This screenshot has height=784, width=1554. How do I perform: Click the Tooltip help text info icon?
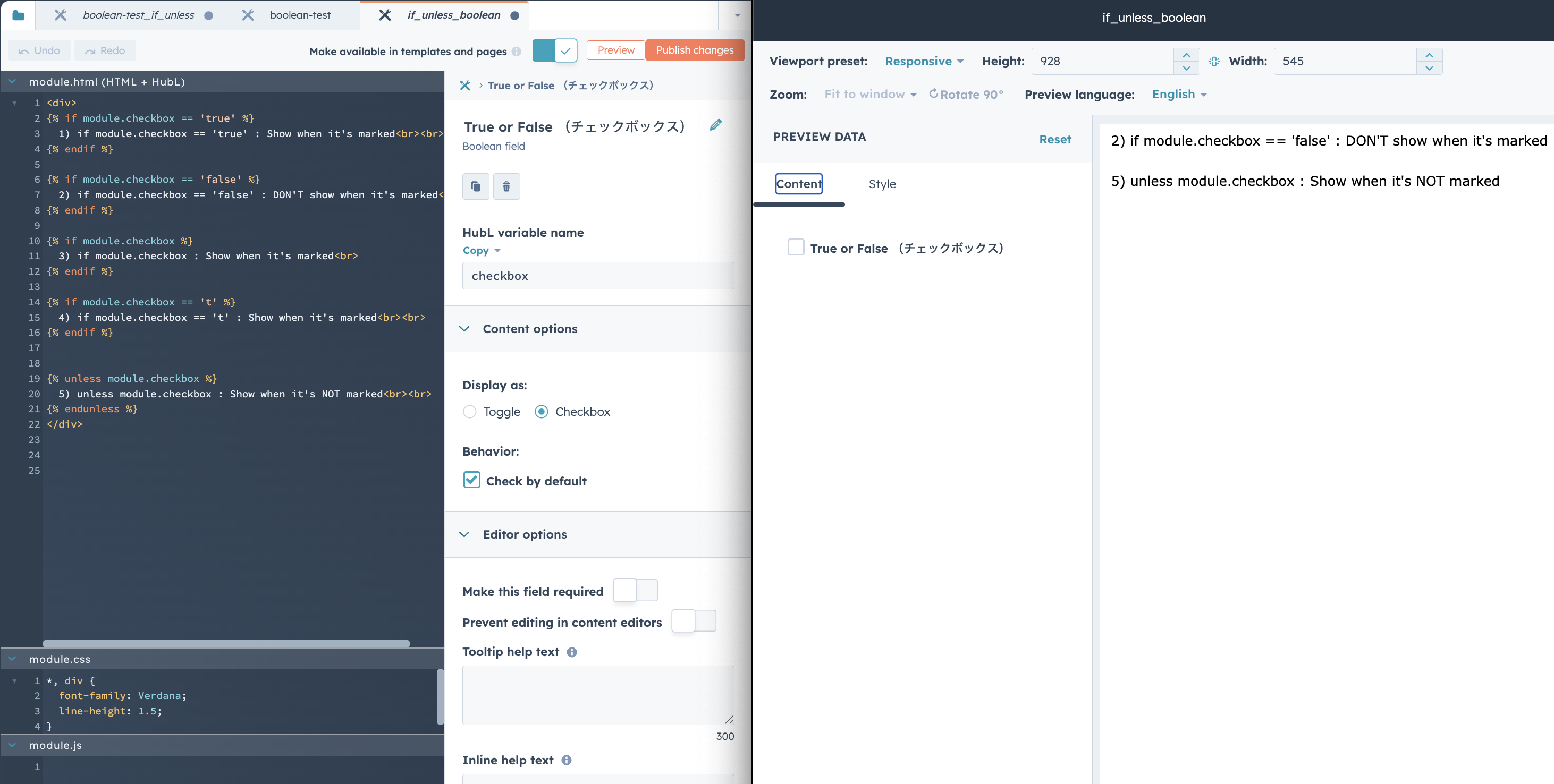point(572,652)
